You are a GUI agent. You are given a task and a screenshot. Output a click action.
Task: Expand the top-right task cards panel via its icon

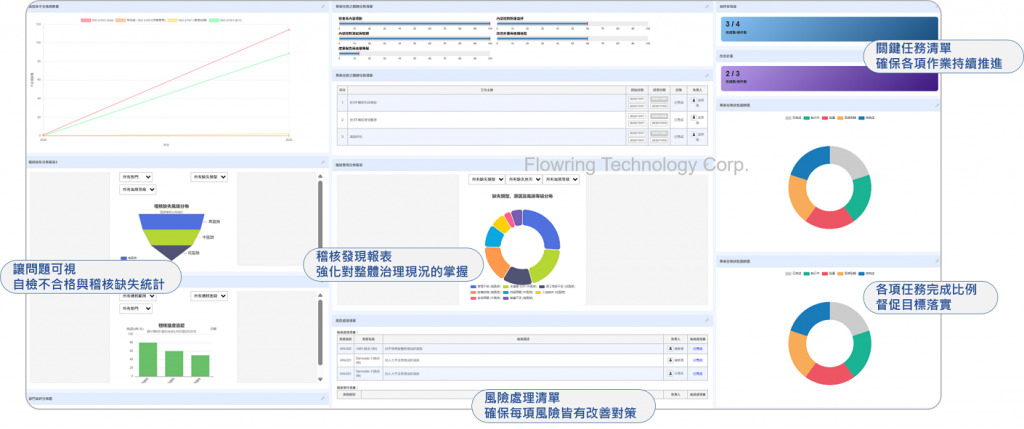938,7
